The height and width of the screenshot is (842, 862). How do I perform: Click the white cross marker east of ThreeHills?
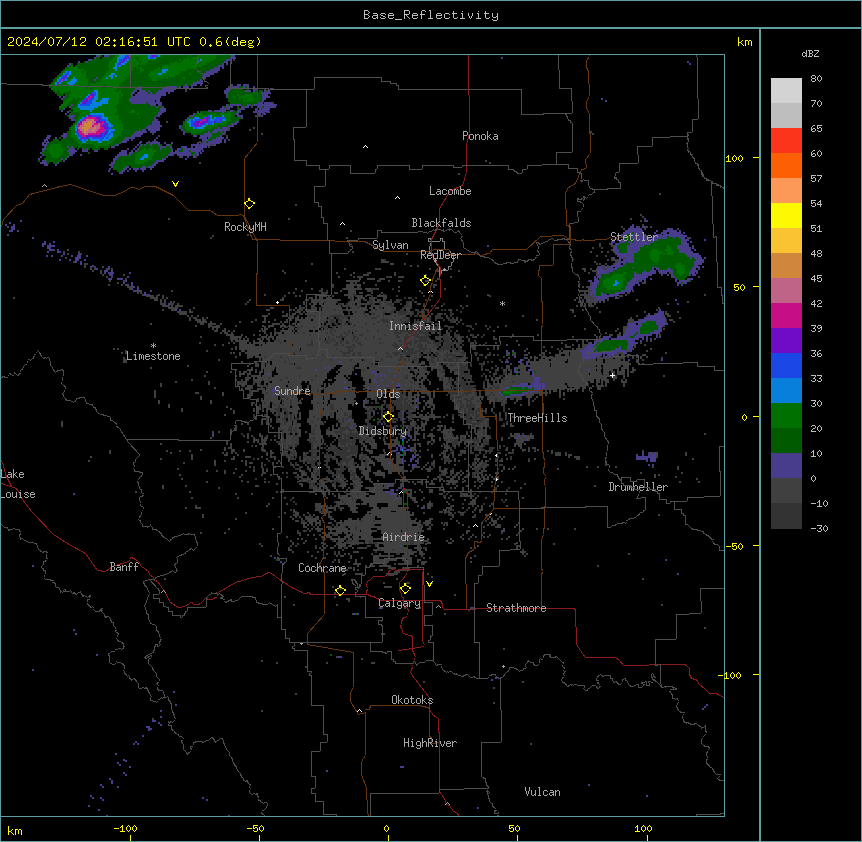(x=612, y=375)
